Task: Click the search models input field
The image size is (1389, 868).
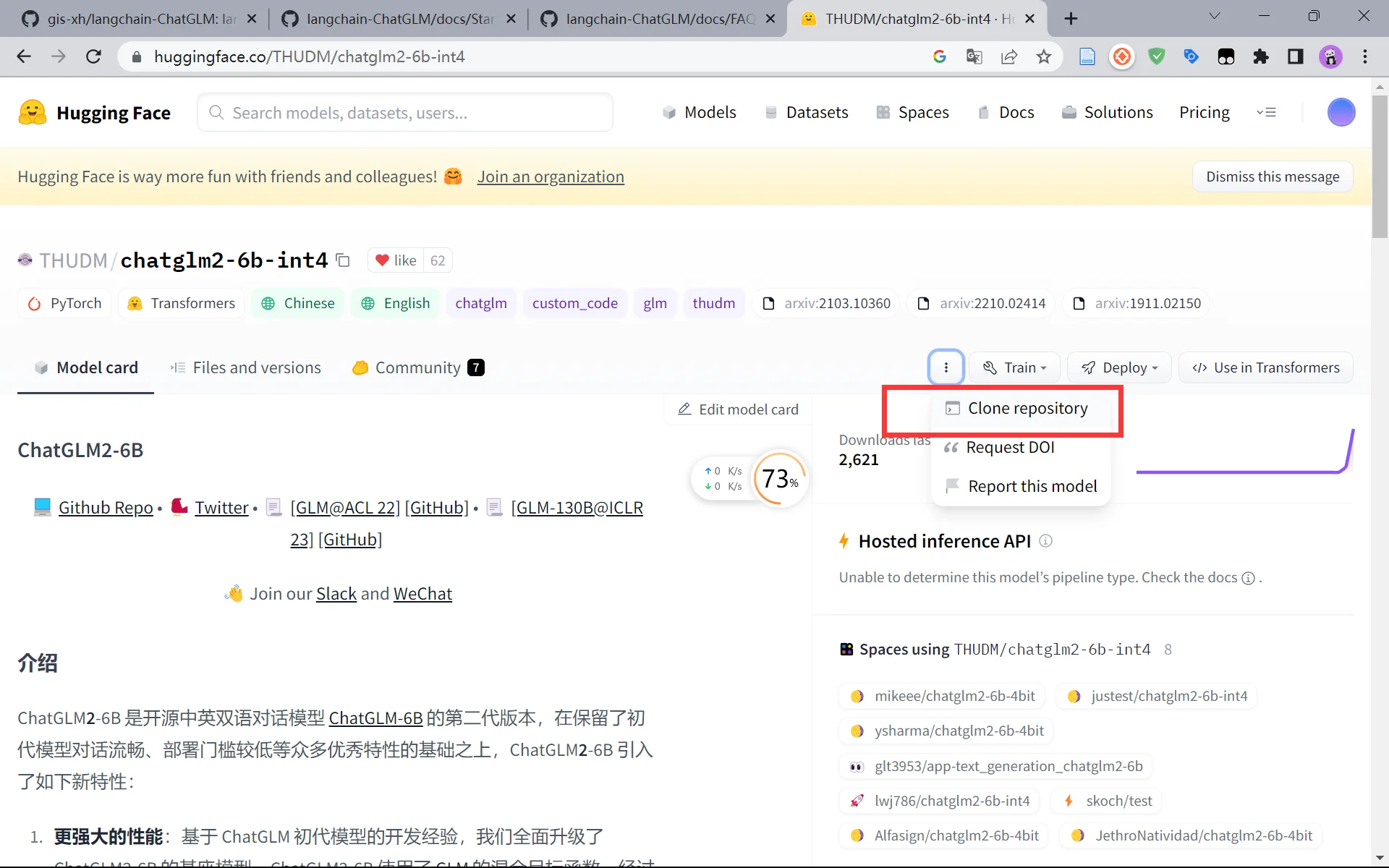Action: [x=405, y=113]
